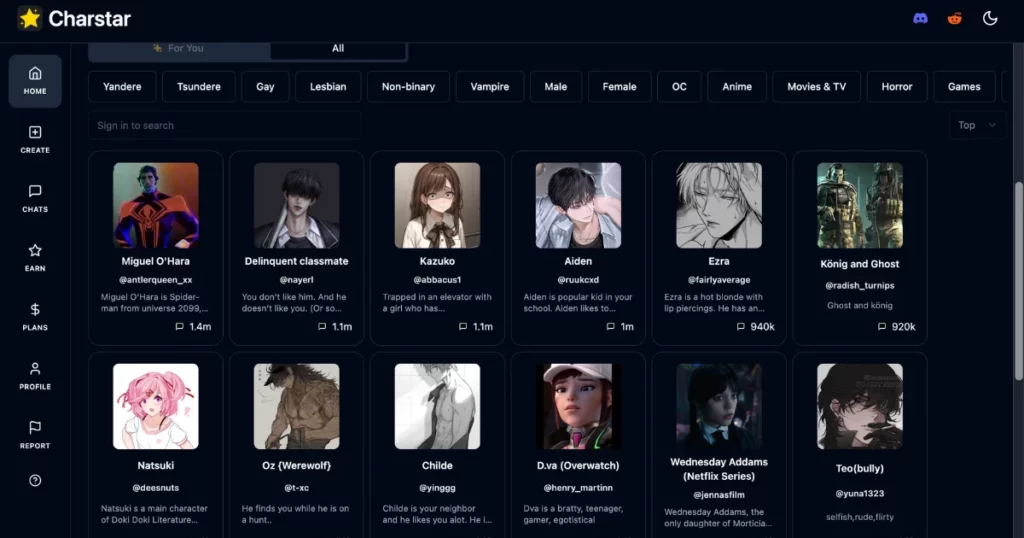This screenshot has width=1024, height=538.
Task: Filter by OC tag
Action: (679, 87)
